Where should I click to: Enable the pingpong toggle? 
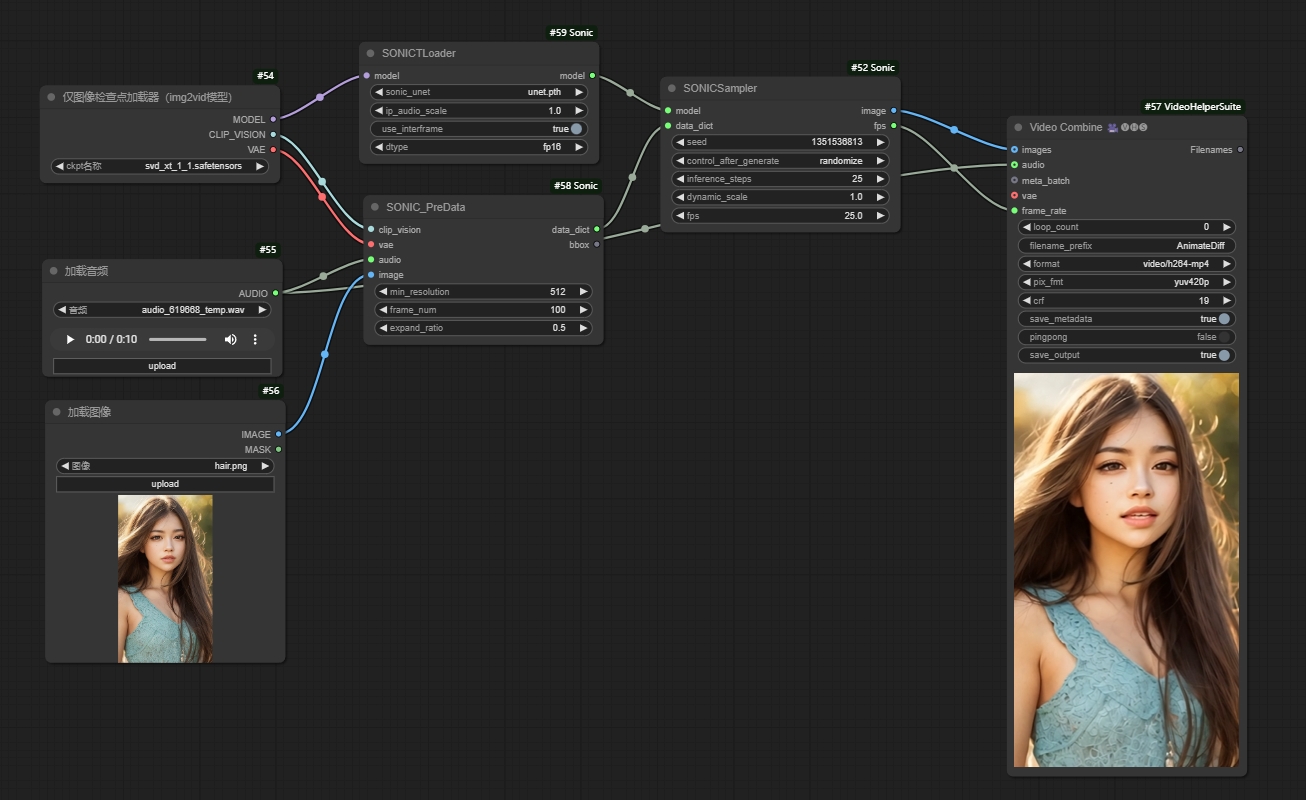click(1223, 337)
